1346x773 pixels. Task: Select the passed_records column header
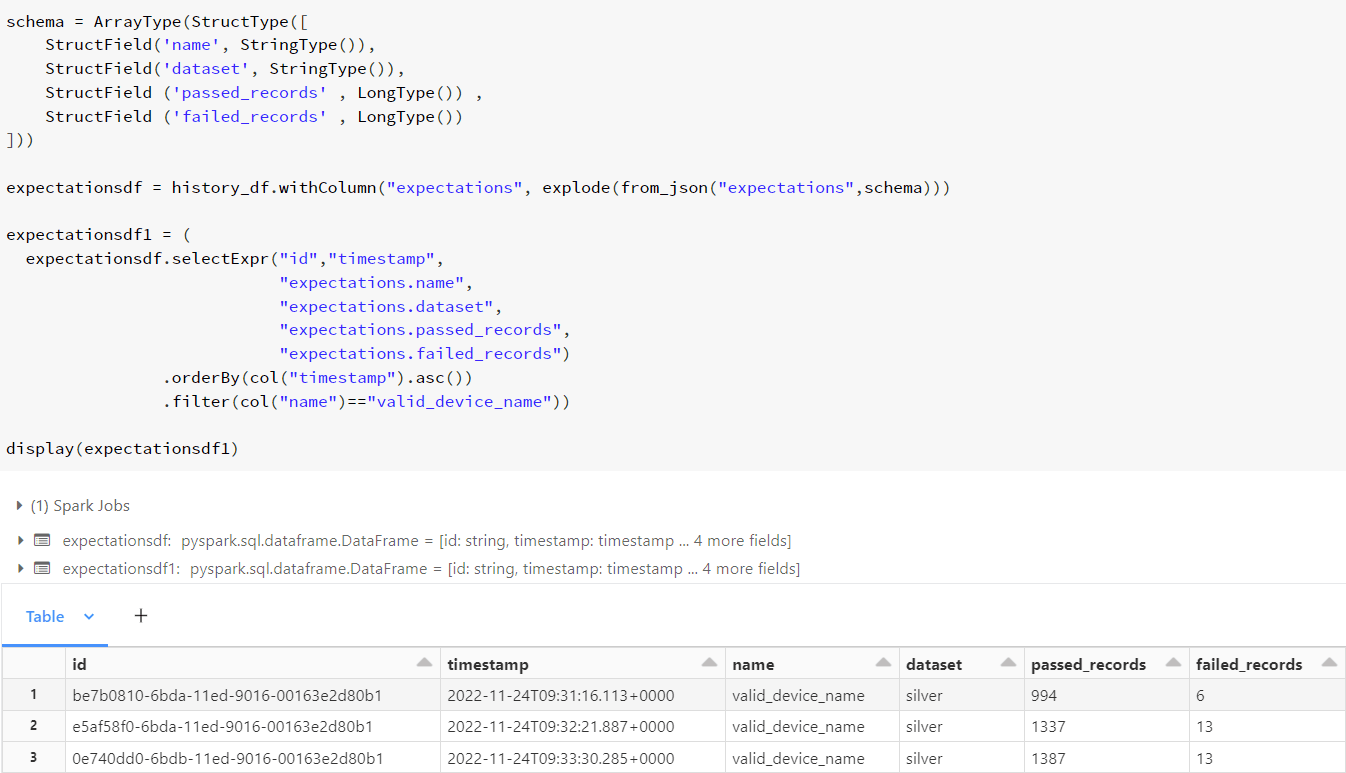[1088, 665]
